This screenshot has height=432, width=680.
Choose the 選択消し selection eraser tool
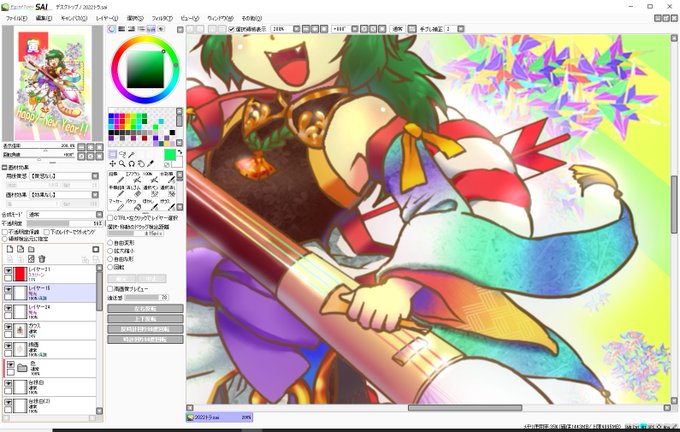click(x=167, y=191)
